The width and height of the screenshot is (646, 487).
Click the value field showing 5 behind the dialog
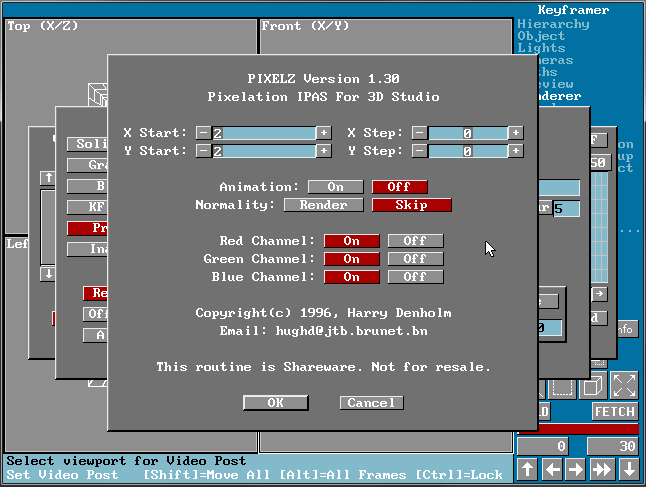click(566, 208)
